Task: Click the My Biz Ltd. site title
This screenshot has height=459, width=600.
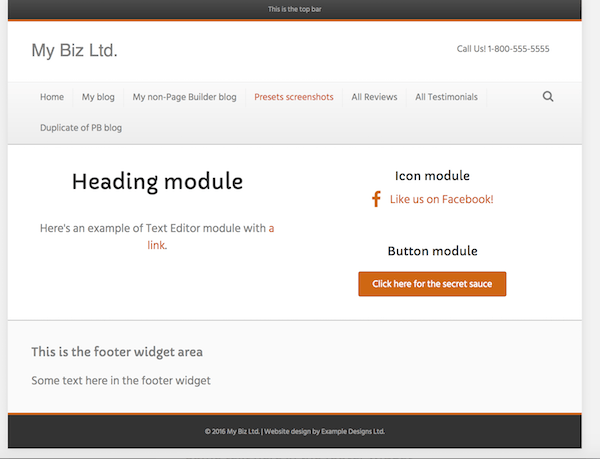Action: click(x=74, y=50)
